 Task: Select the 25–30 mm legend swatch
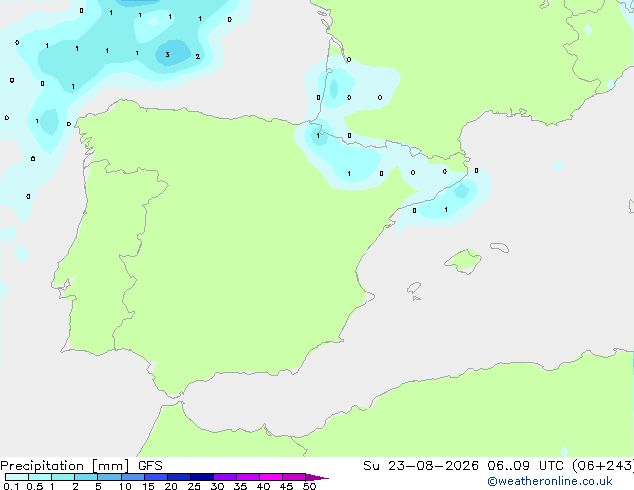201,477
